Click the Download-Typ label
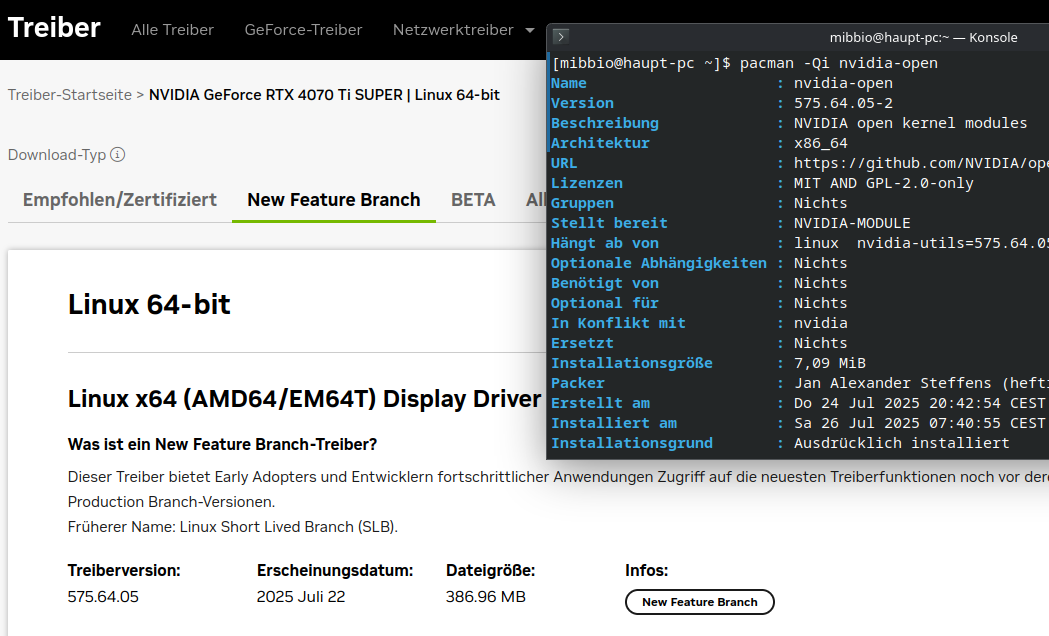This screenshot has height=636, width=1049. click(57, 155)
